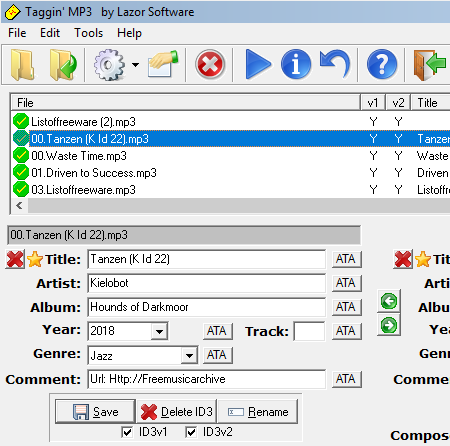This screenshot has width=450, height=446.
Task: Click green check icon beside 03.Listoffreeware.mp3
Action: pos(21,189)
